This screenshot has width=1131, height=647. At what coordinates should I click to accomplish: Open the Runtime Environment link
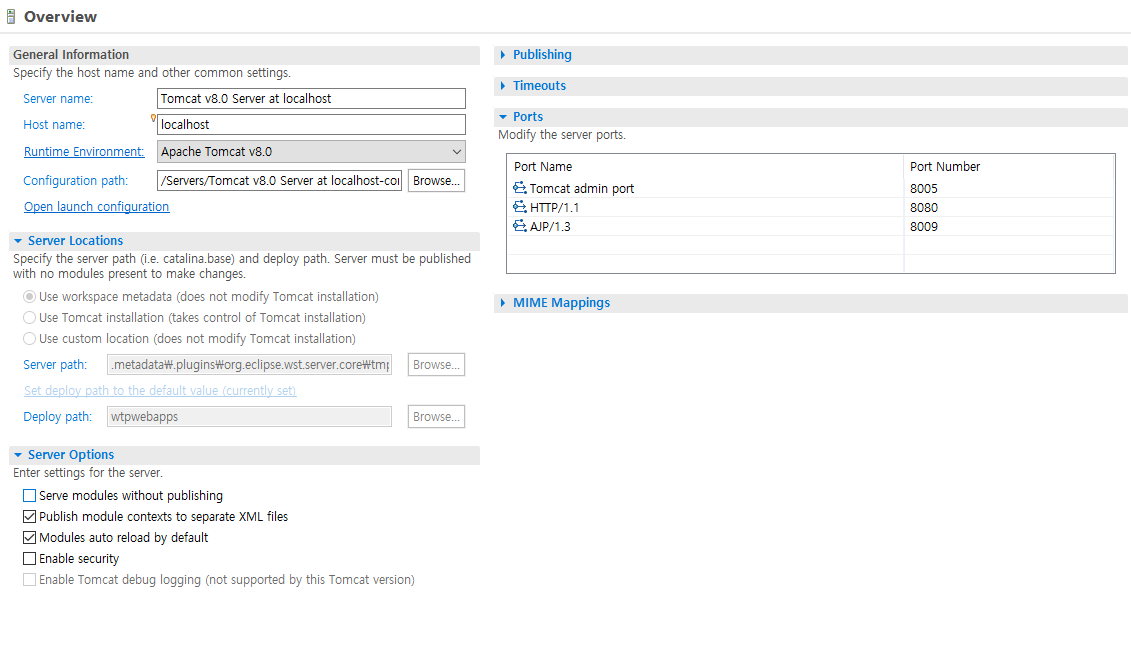pos(84,151)
